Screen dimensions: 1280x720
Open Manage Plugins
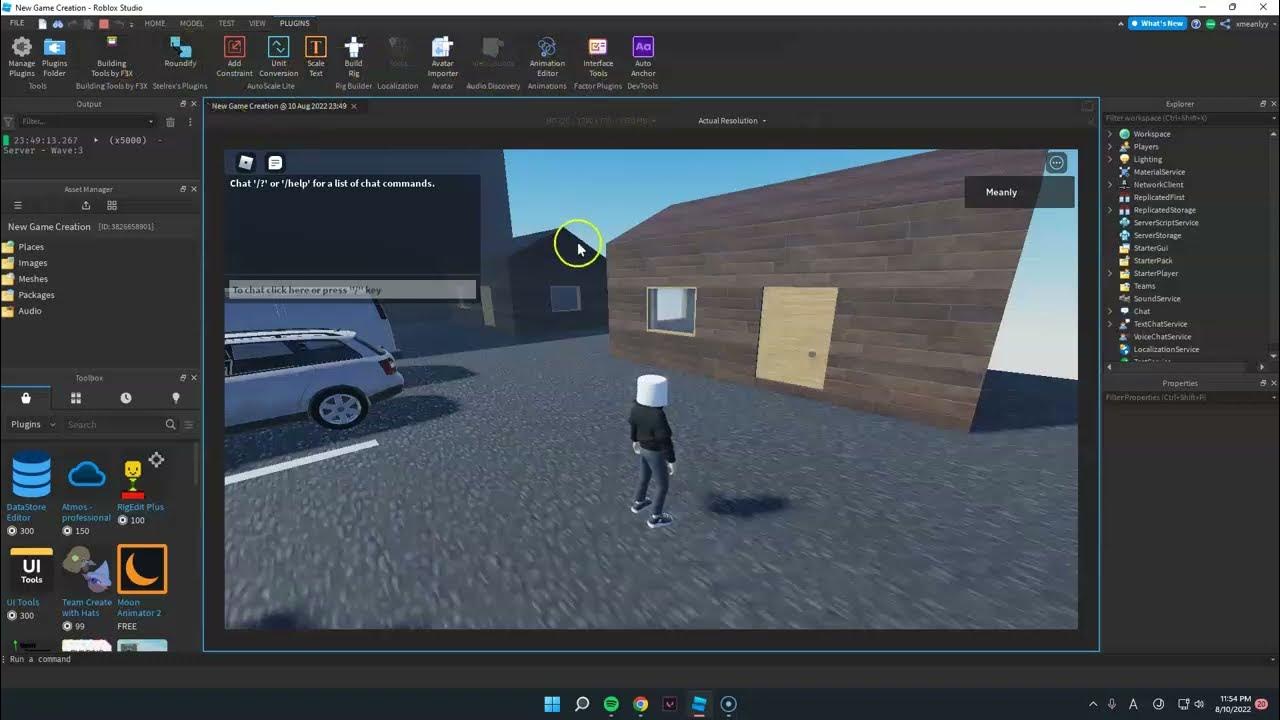point(21,56)
